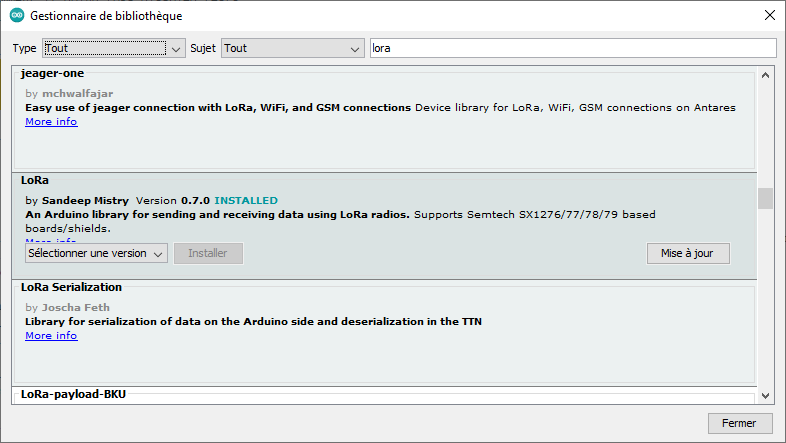786x443 pixels.
Task: Click author name mchwalfajar
Action: [x=77, y=94]
